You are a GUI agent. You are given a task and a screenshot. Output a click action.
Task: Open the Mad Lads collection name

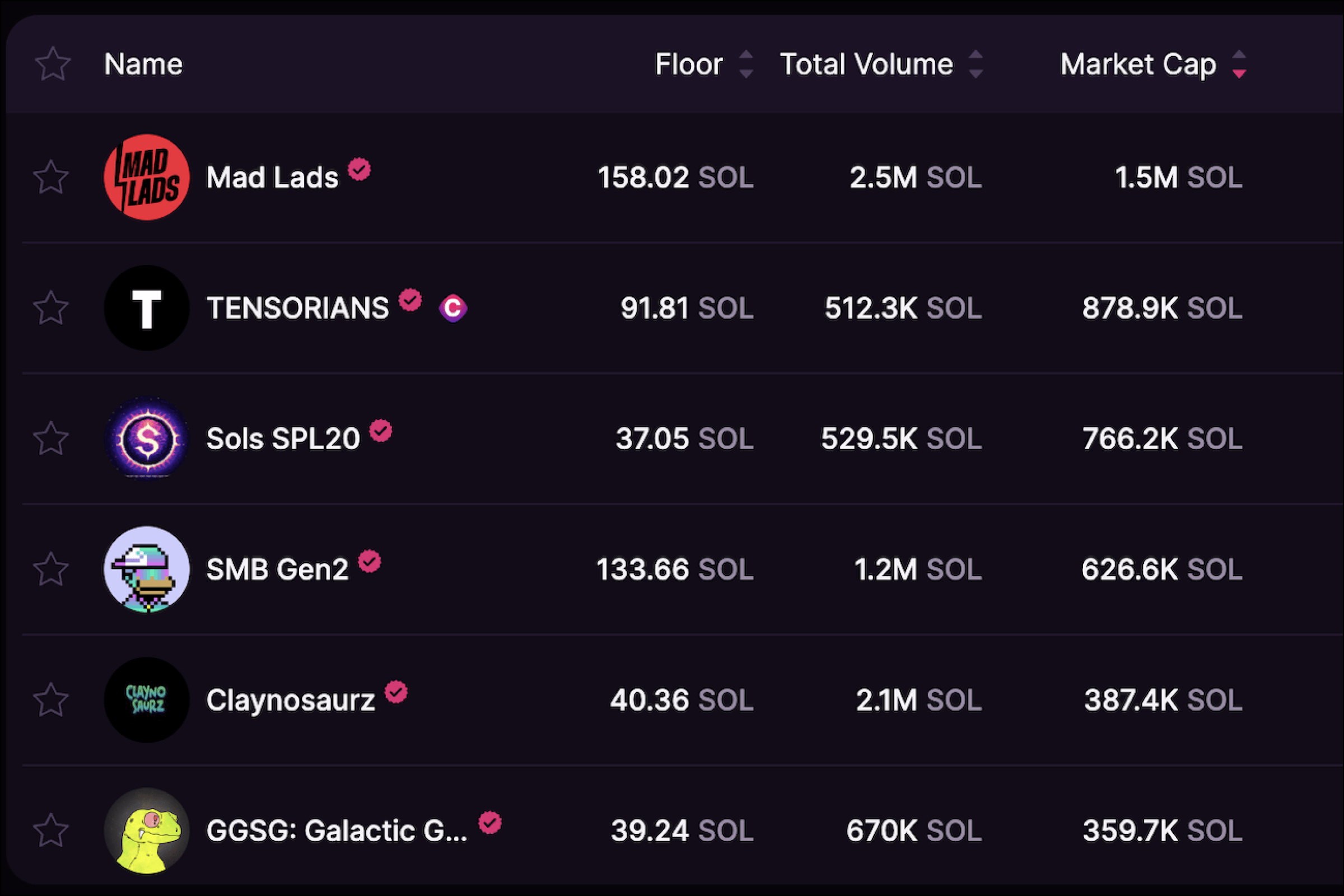point(273,177)
